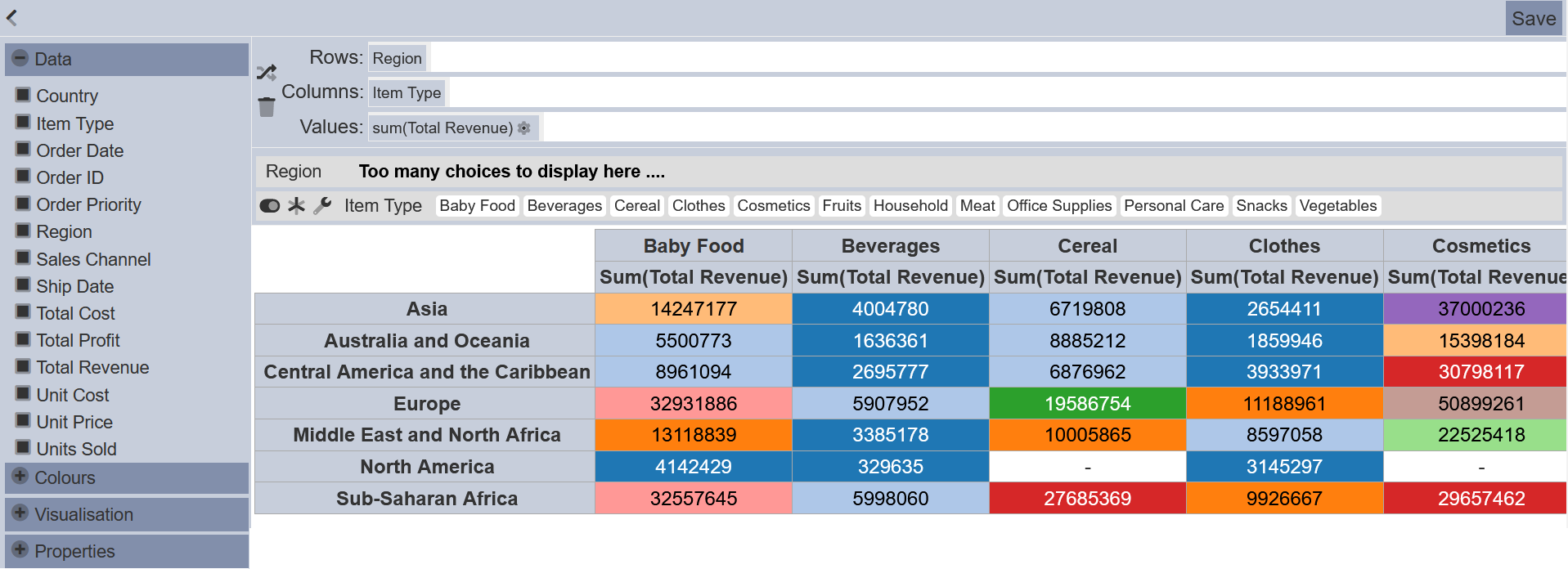Click red cell 27685369
Image resolution: width=1568 pixels, height=569 pixels.
(1088, 499)
